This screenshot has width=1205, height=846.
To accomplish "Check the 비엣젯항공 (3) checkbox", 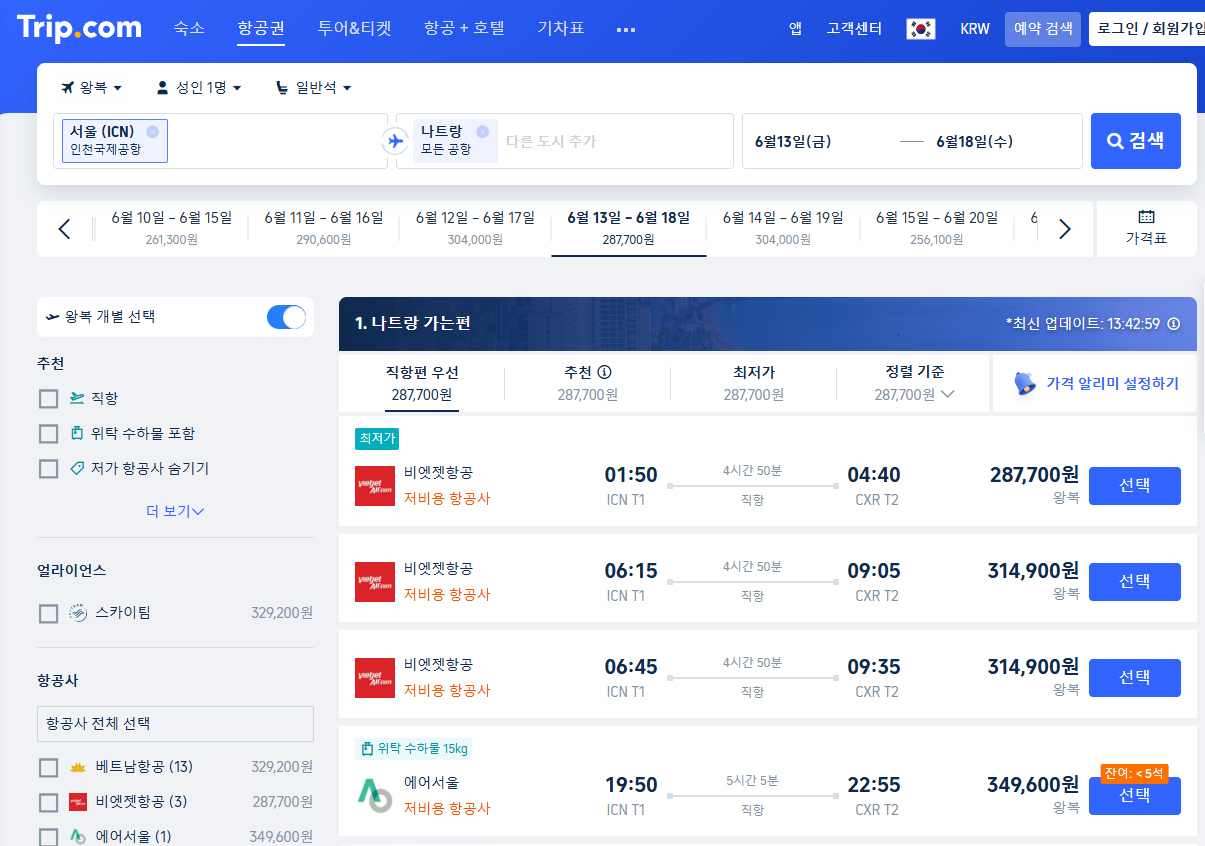I will (48, 803).
